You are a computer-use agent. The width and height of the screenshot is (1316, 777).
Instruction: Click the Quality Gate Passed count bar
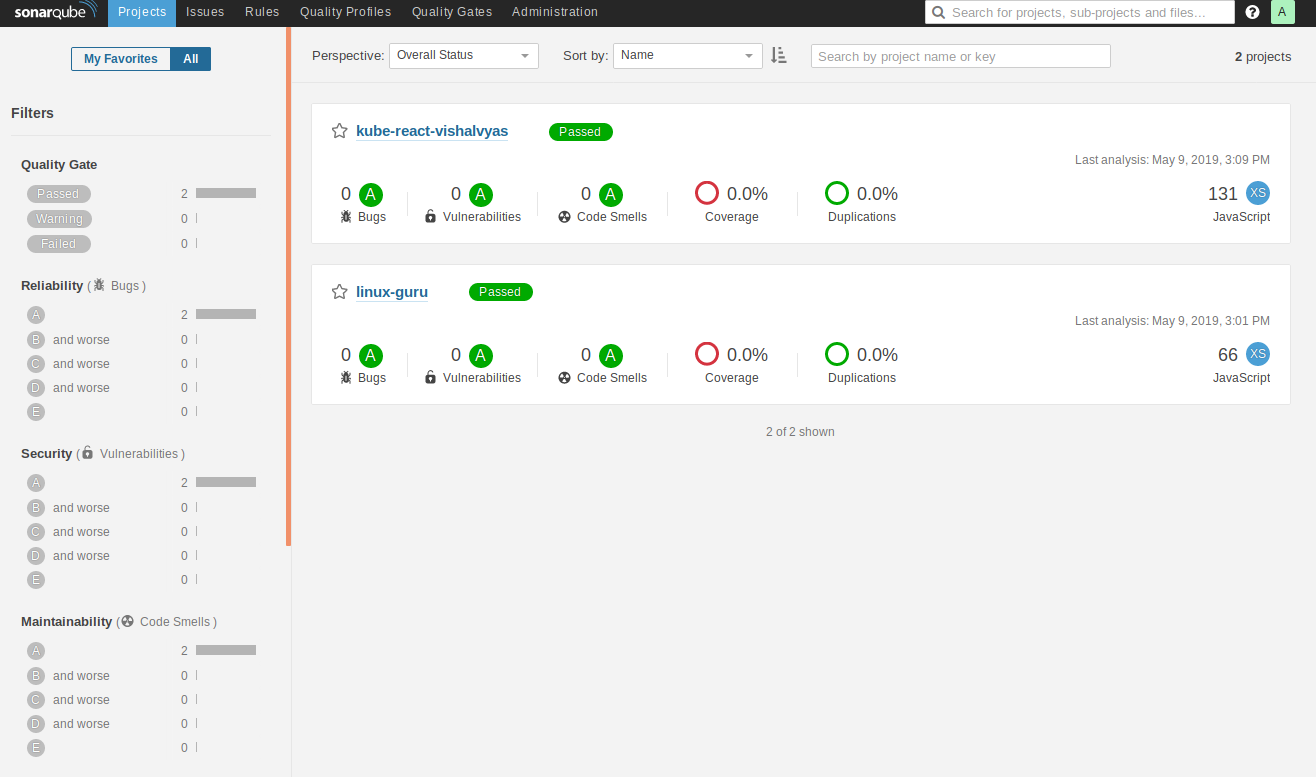click(x=226, y=194)
